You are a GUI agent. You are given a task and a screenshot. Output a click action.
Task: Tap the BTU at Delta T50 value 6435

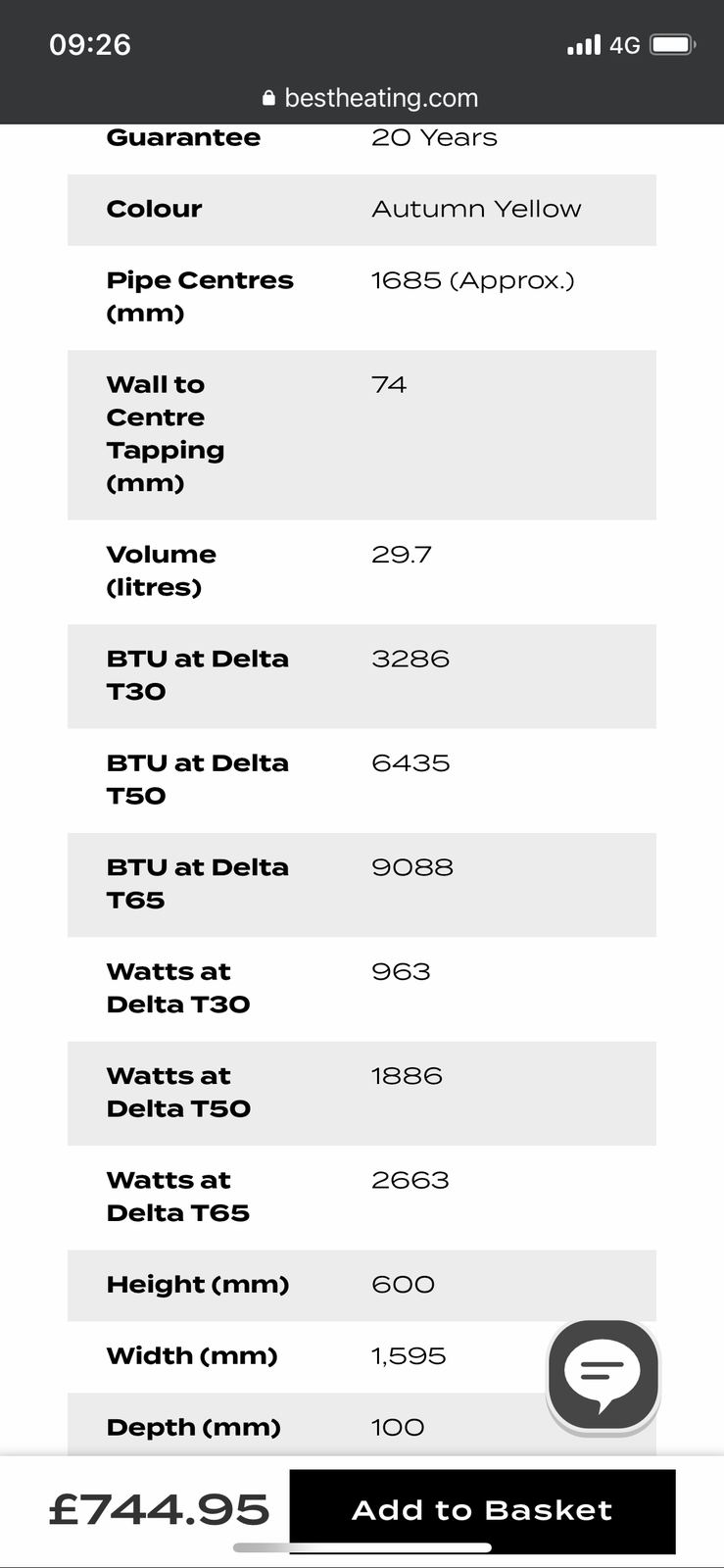pos(410,763)
